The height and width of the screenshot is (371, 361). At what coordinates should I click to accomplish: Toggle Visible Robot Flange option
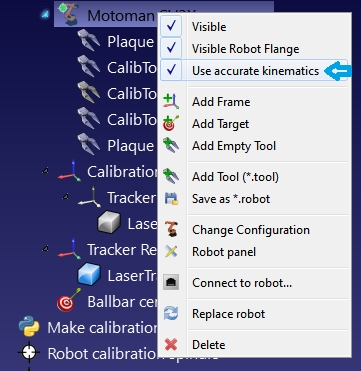(x=171, y=48)
